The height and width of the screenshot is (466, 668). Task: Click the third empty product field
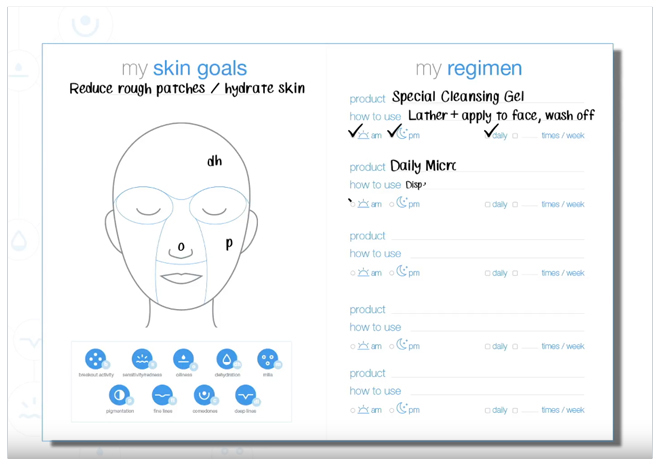coord(488,236)
